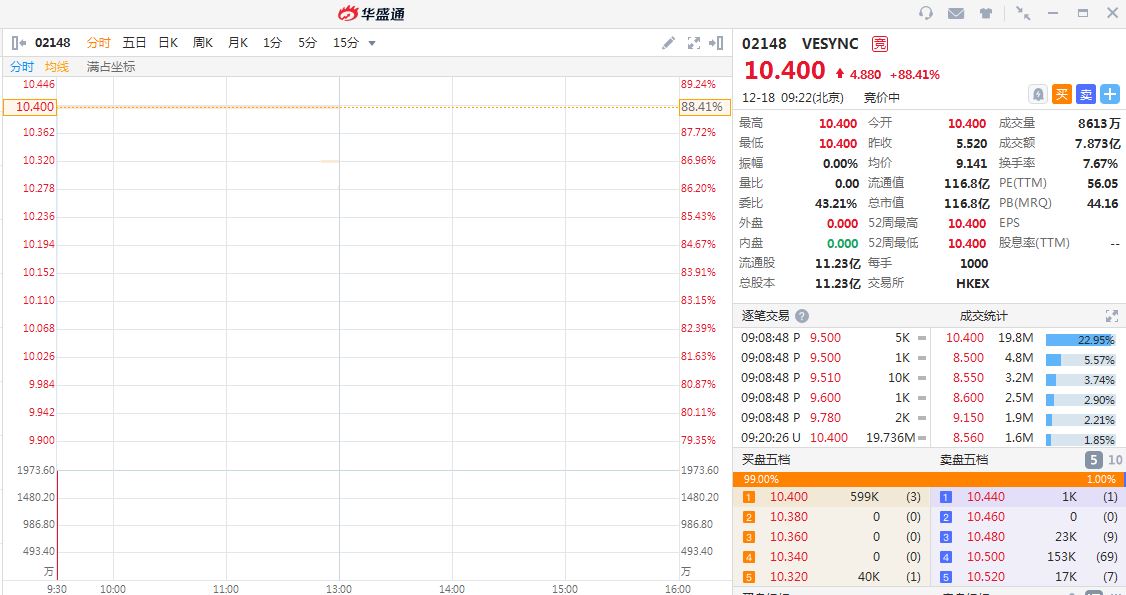Switch to 5分 chart

pyautogui.click(x=307, y=43)
